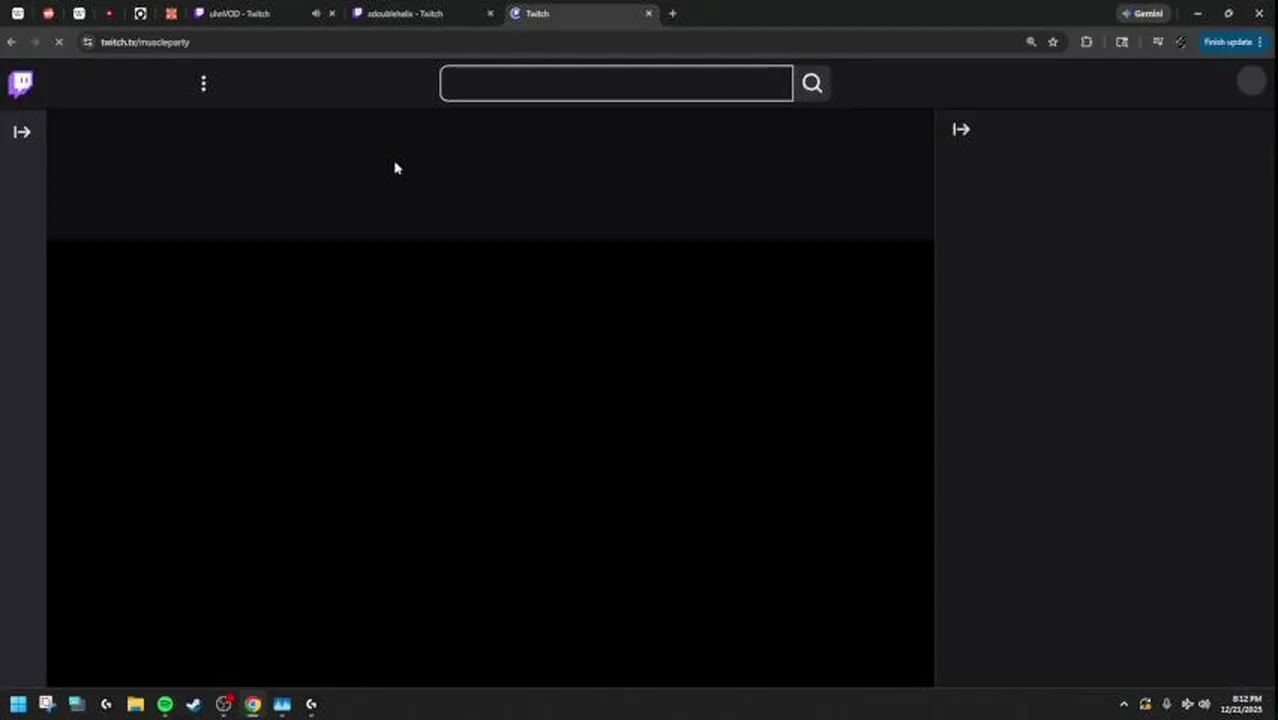Screen dimensions: 1278x720
Task: Open the Windows Start menu
Action: point(18,704)
